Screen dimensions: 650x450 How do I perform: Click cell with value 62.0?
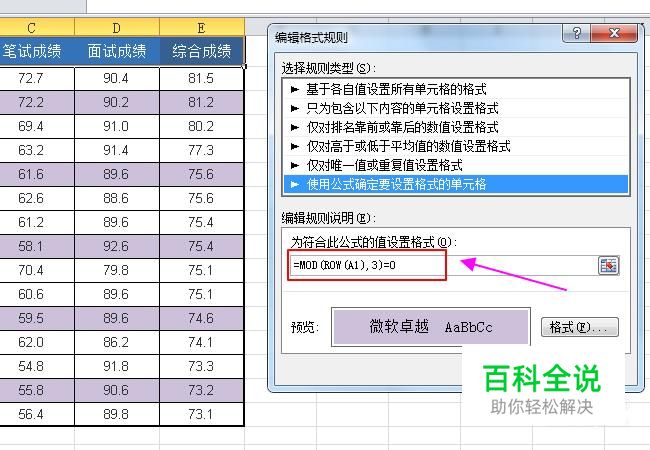click(x=36, y=343)
